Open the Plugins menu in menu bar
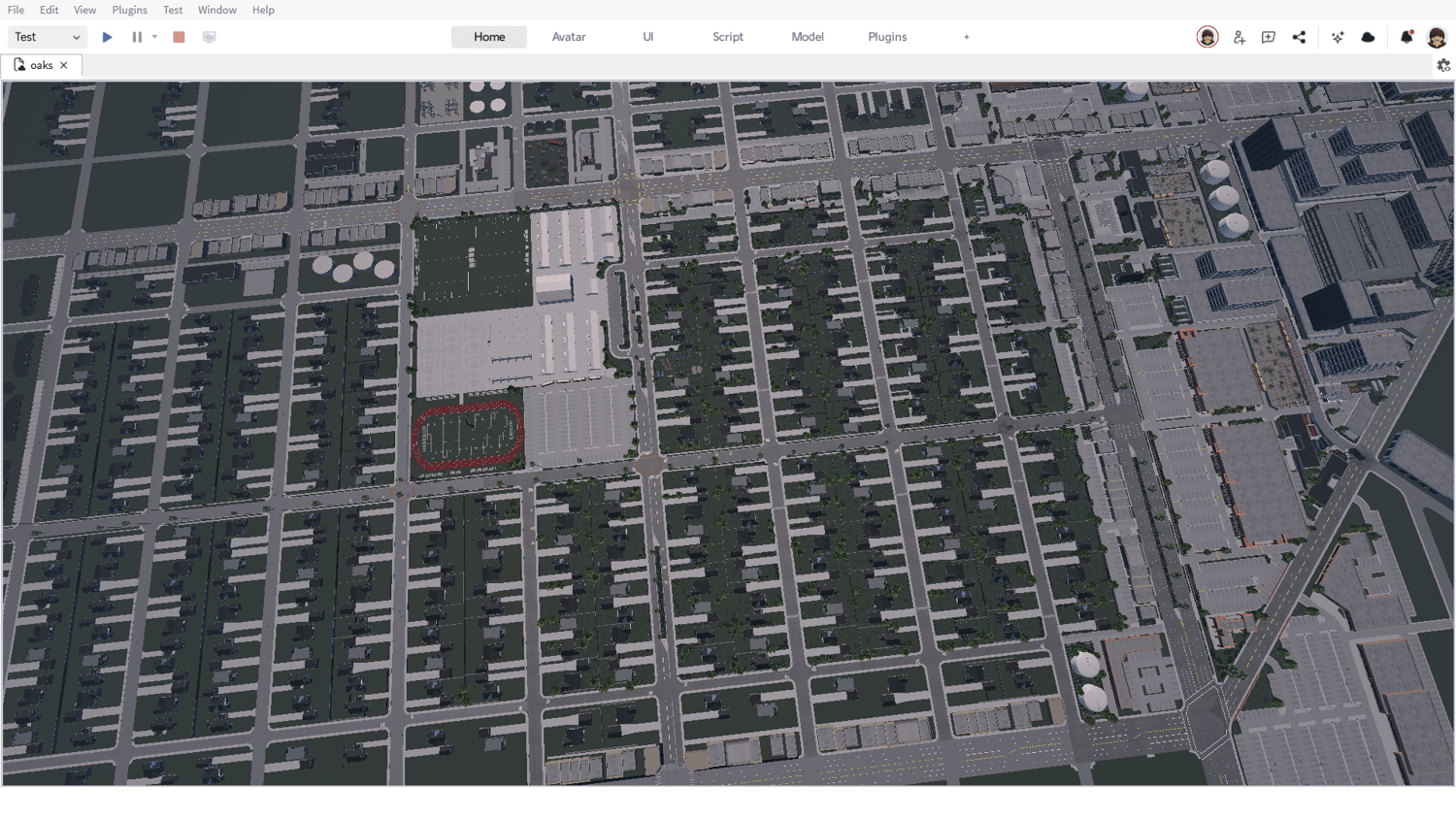Screen dimensions: 1456x818 (x=129, y=10)
